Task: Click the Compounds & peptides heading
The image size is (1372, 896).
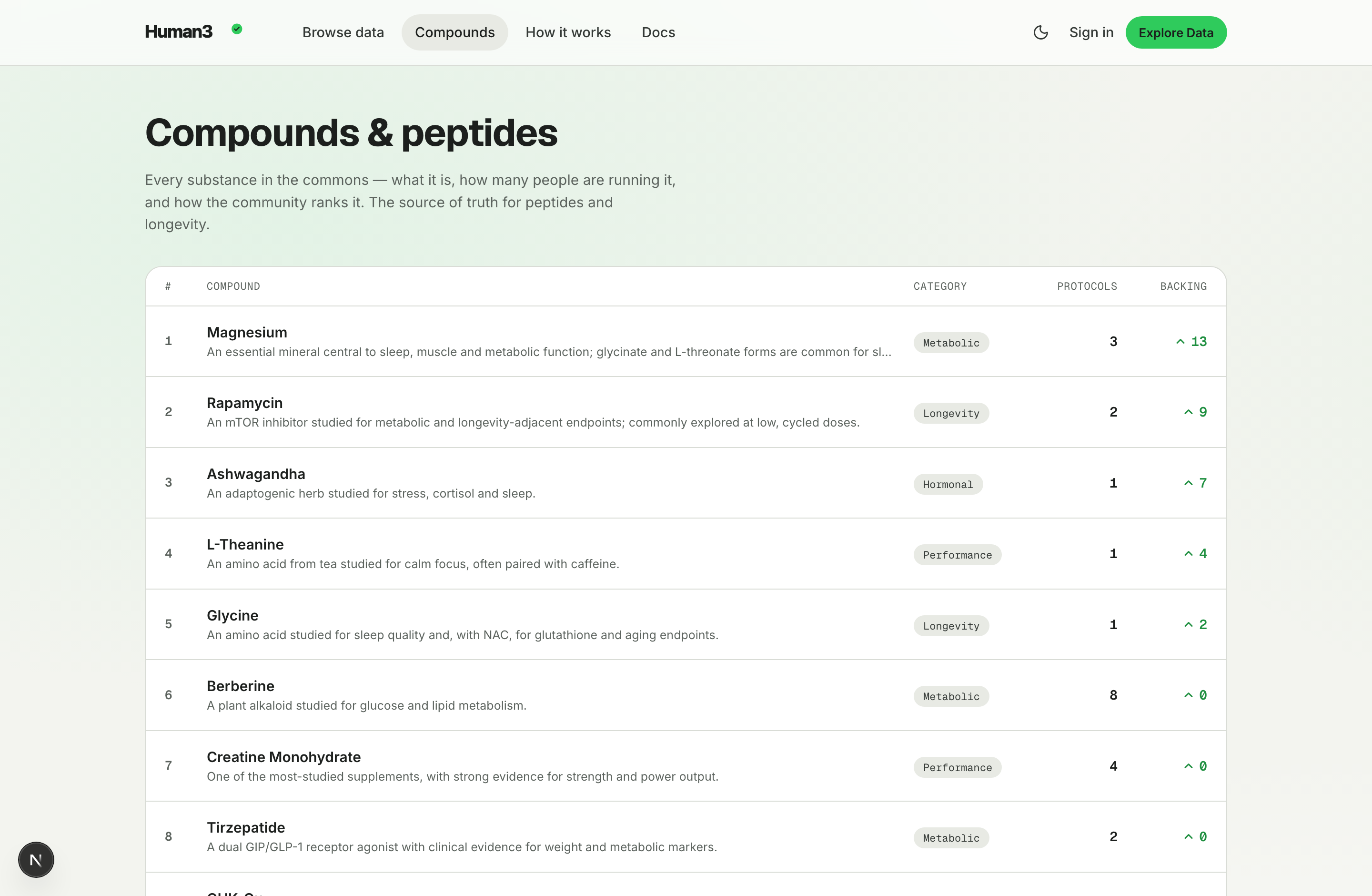Action: (x=351, y=132)
